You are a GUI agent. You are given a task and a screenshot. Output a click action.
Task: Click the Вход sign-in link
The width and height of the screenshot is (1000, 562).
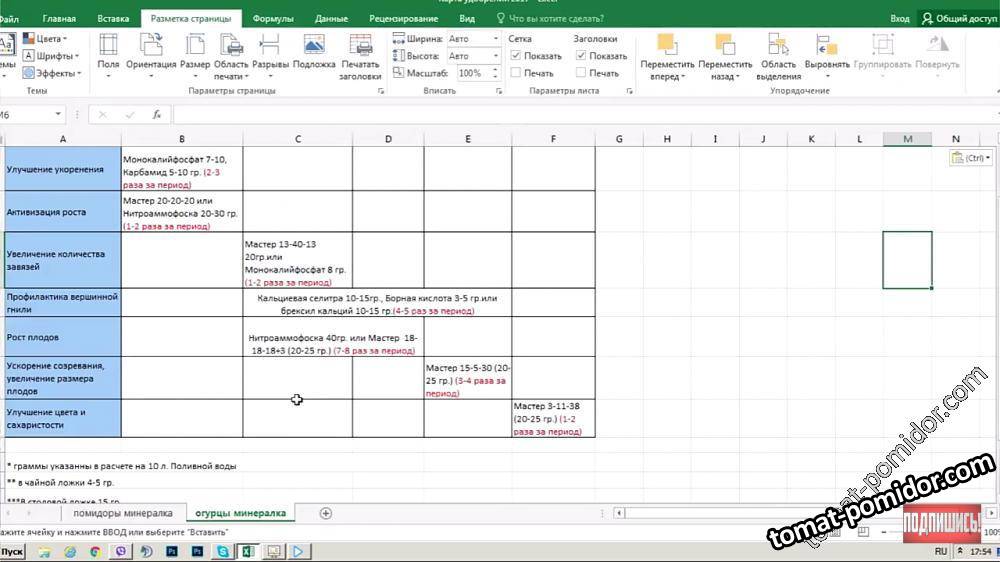click(900, 18)
